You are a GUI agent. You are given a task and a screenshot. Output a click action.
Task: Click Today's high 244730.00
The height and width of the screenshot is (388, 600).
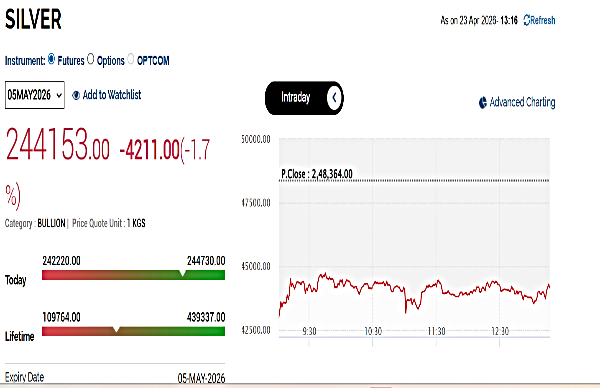pyautogui.click(x=206, y=261)
